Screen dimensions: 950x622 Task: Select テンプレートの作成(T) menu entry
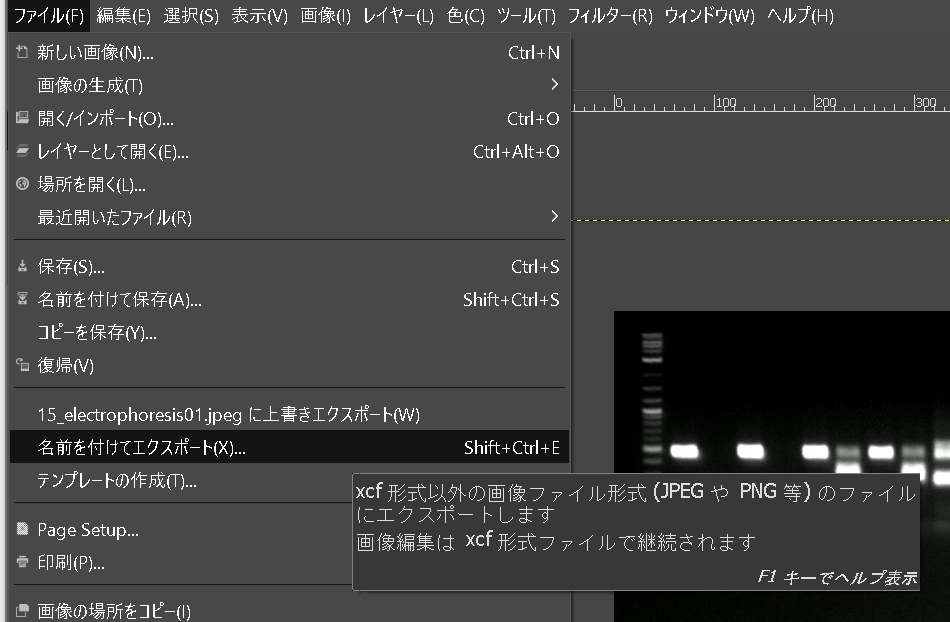[117, 481]
